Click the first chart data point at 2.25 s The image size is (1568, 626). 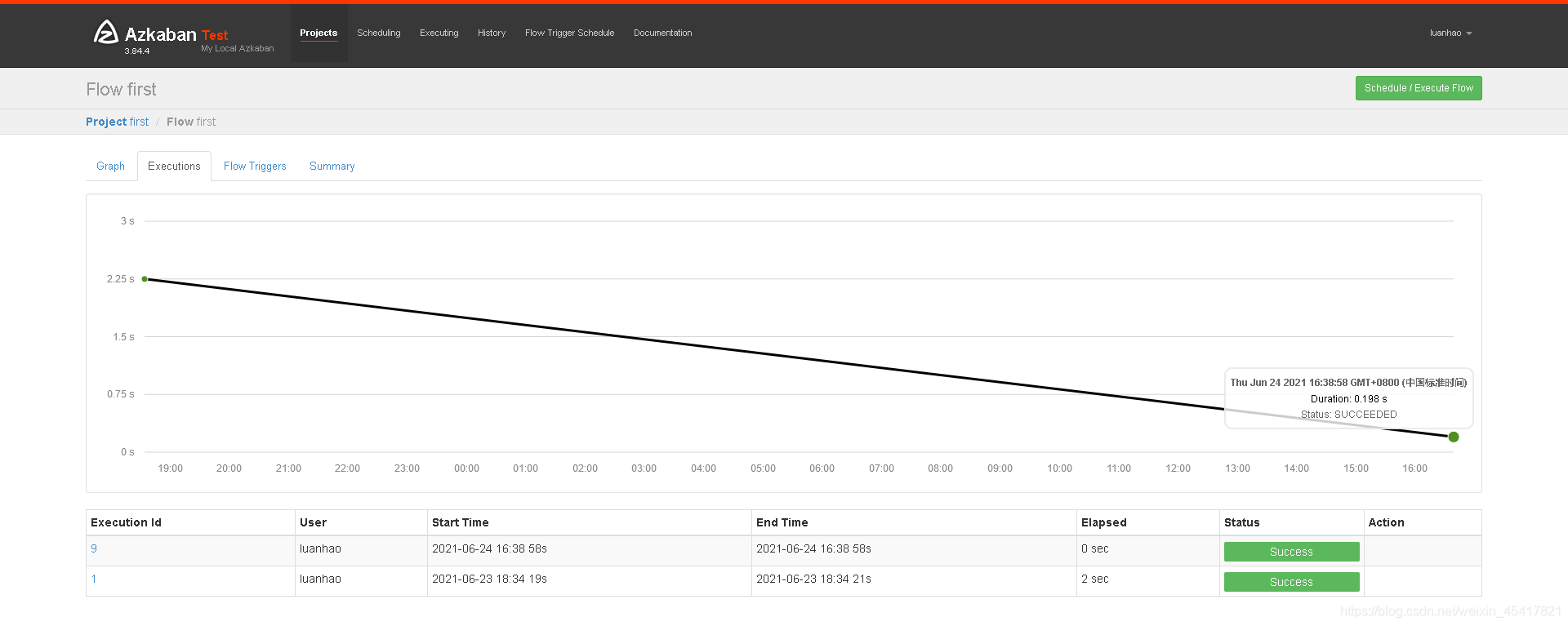click(145, 279)
